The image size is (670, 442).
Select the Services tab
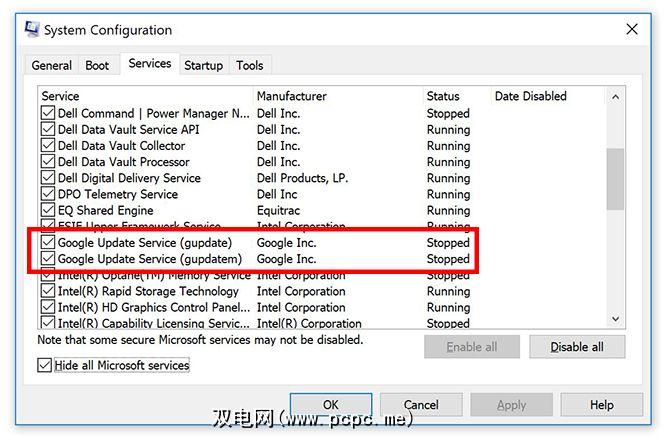coord(150,63)
